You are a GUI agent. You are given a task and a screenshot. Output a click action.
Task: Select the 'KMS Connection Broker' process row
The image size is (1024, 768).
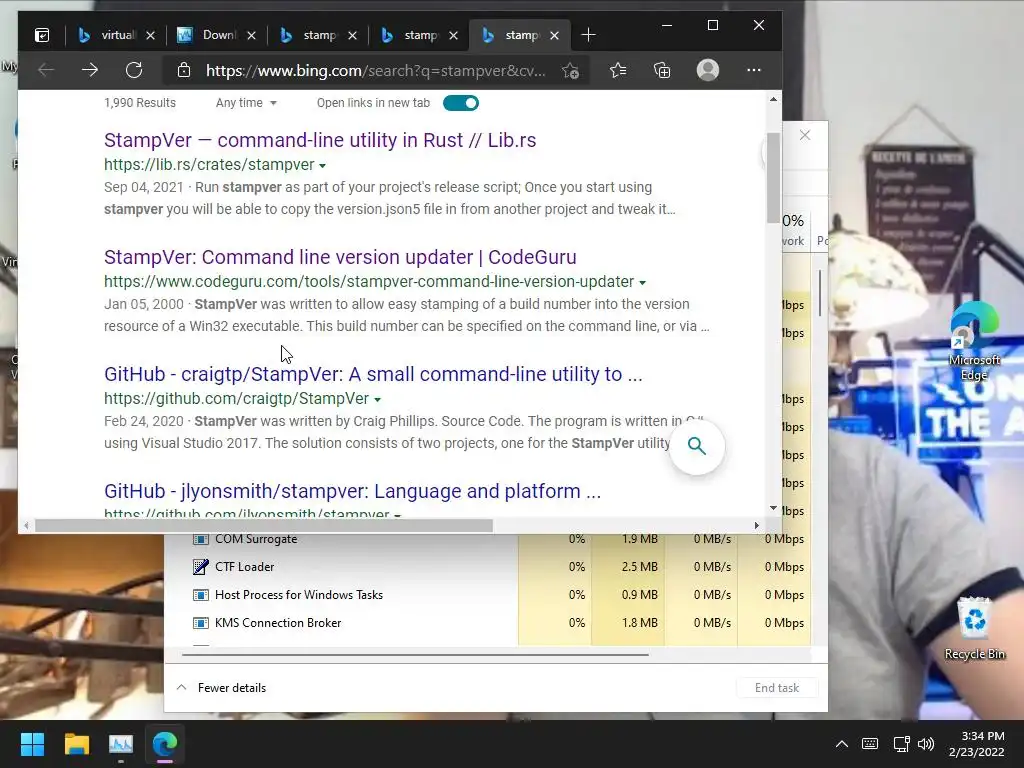(x=488, y=623)
